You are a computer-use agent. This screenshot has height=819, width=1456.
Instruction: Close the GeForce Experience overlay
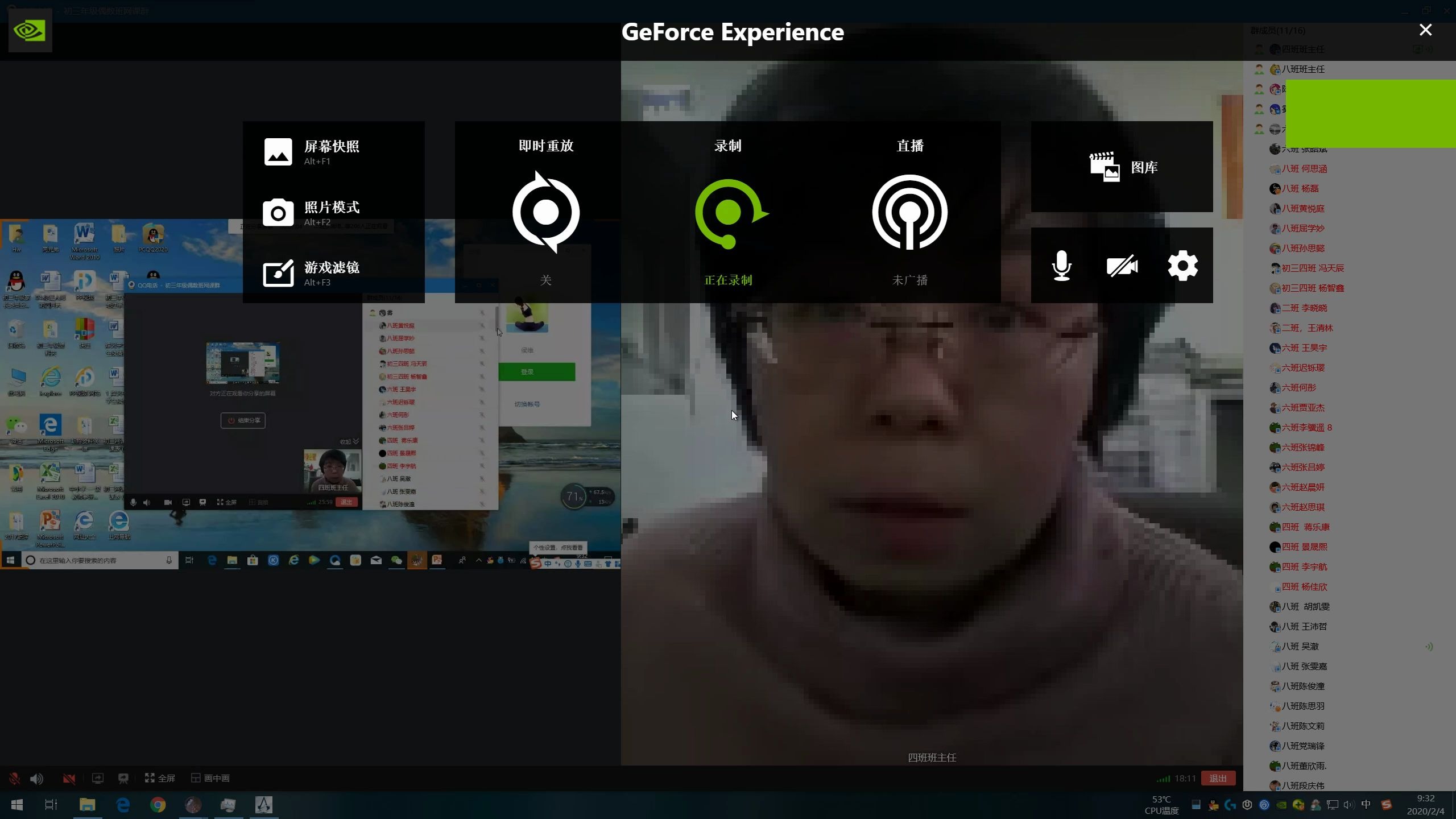(x=1426, y=30)
